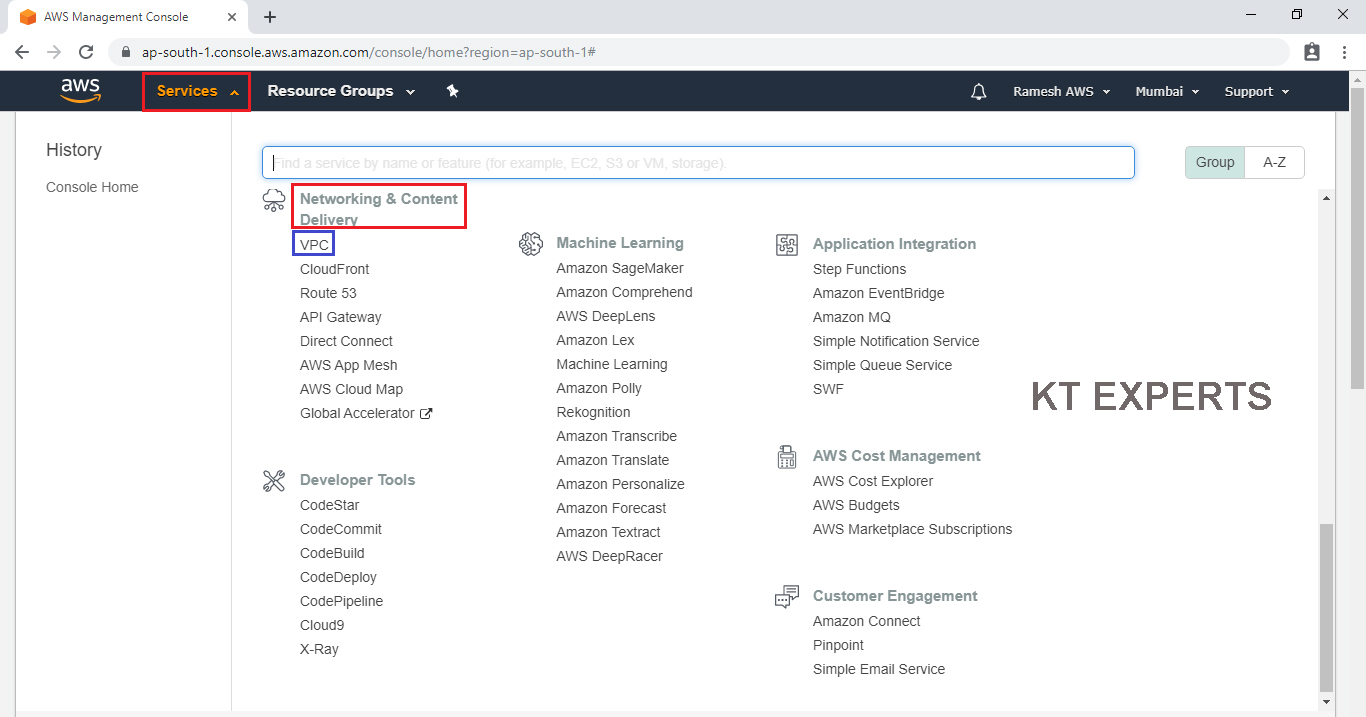Open the notifications bell
This screenshot has width=1366, height=717.
pos(979,91)
